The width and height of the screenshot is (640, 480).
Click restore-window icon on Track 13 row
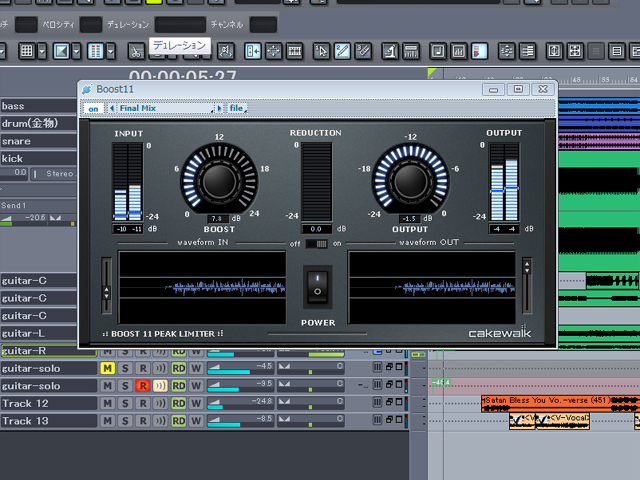pos(389,419)
